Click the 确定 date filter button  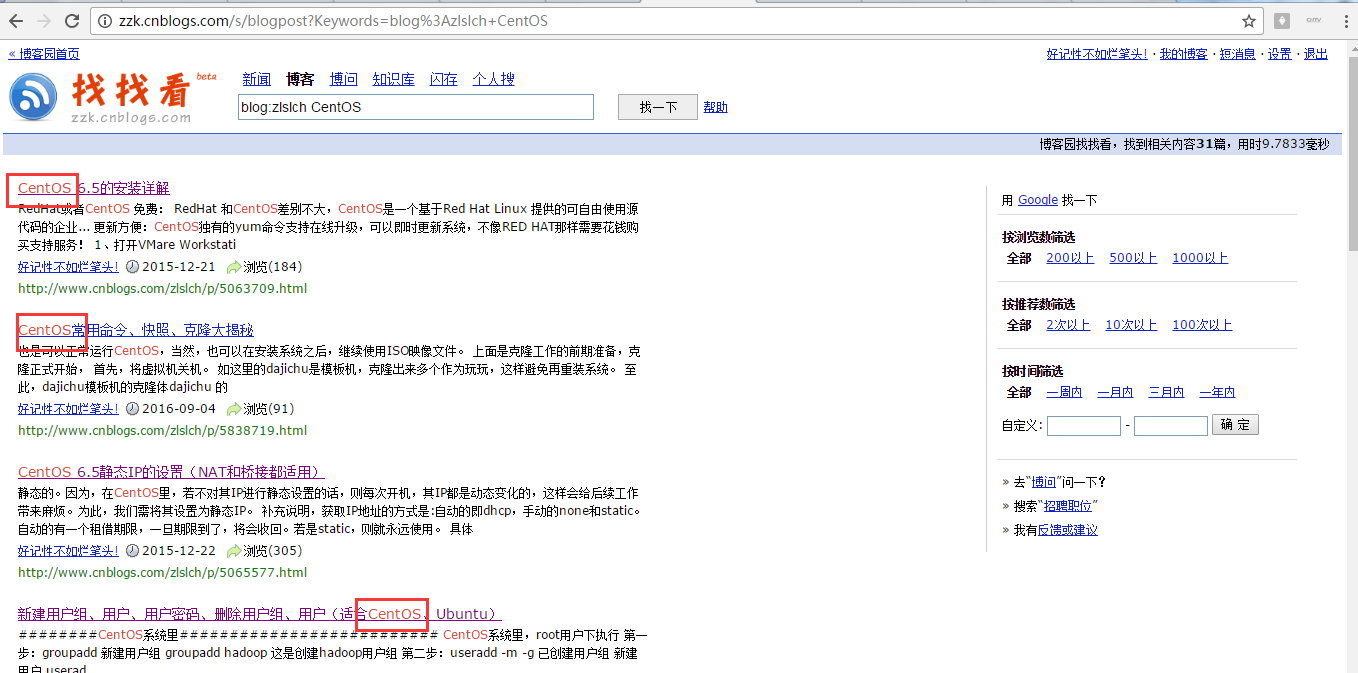[1236, 425]
